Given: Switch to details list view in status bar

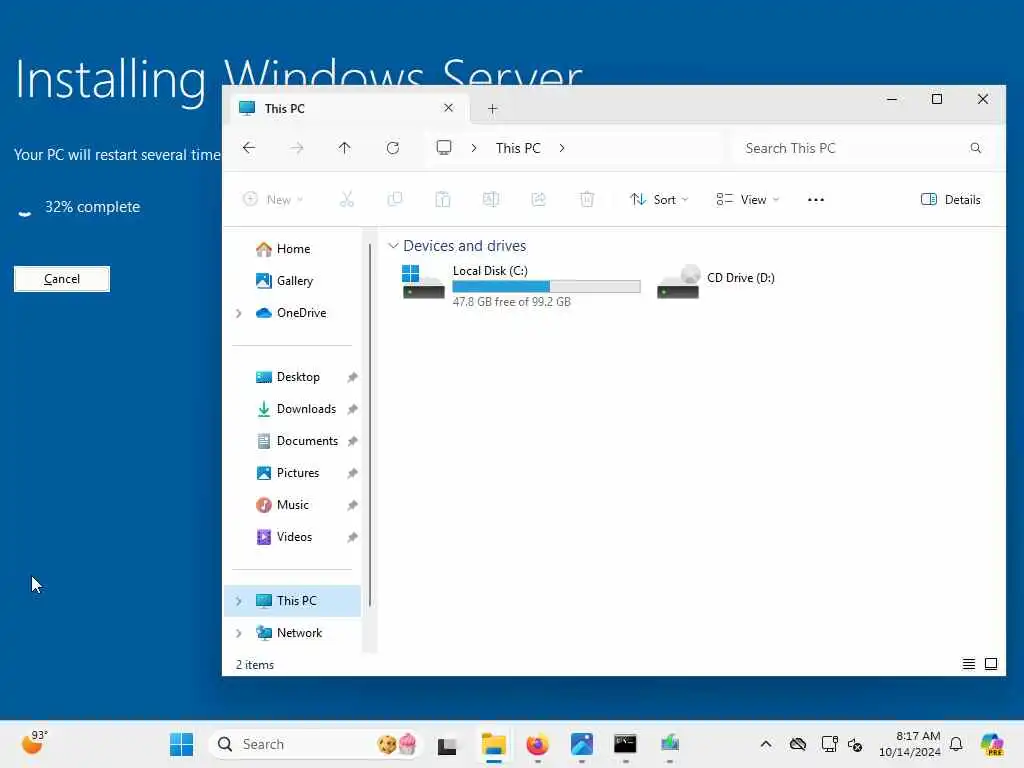Looking at the screenshot, I should point(968,664).
